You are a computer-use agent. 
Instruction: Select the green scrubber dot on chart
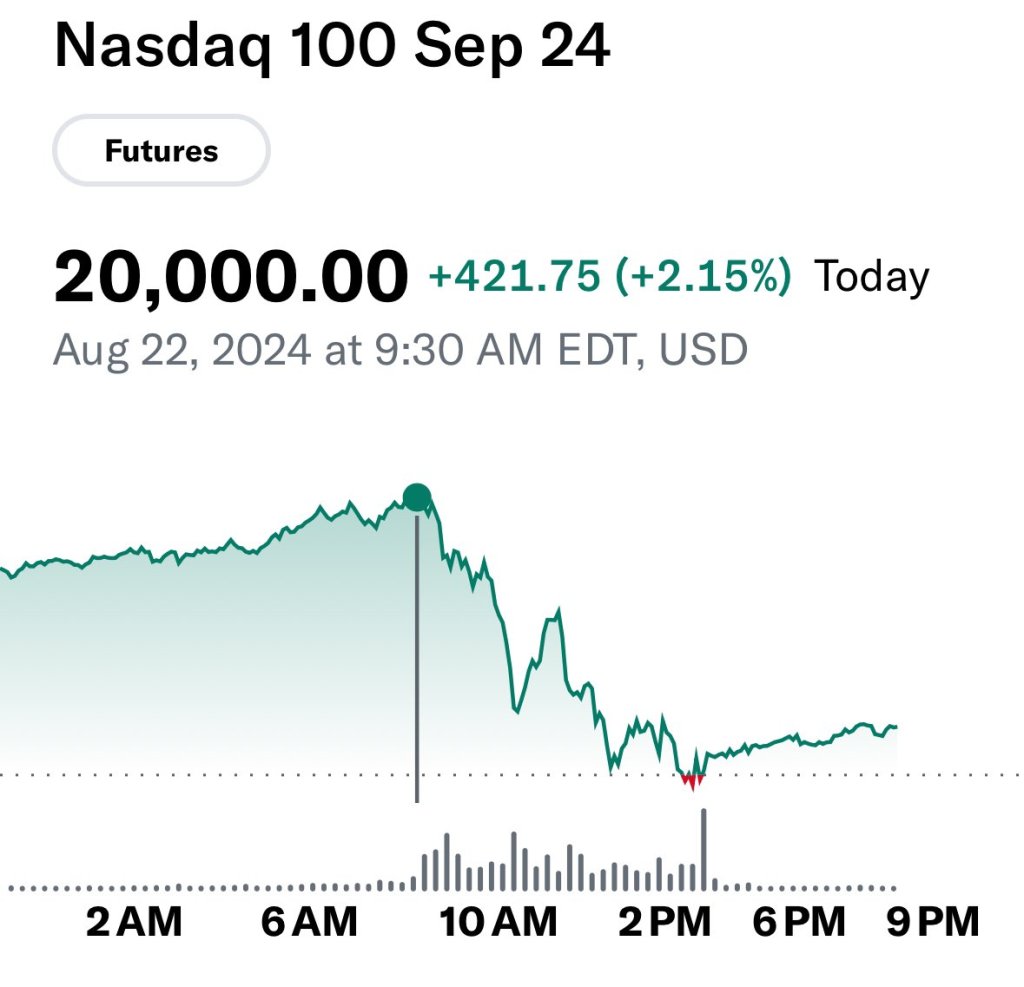[x=417, y=497]
